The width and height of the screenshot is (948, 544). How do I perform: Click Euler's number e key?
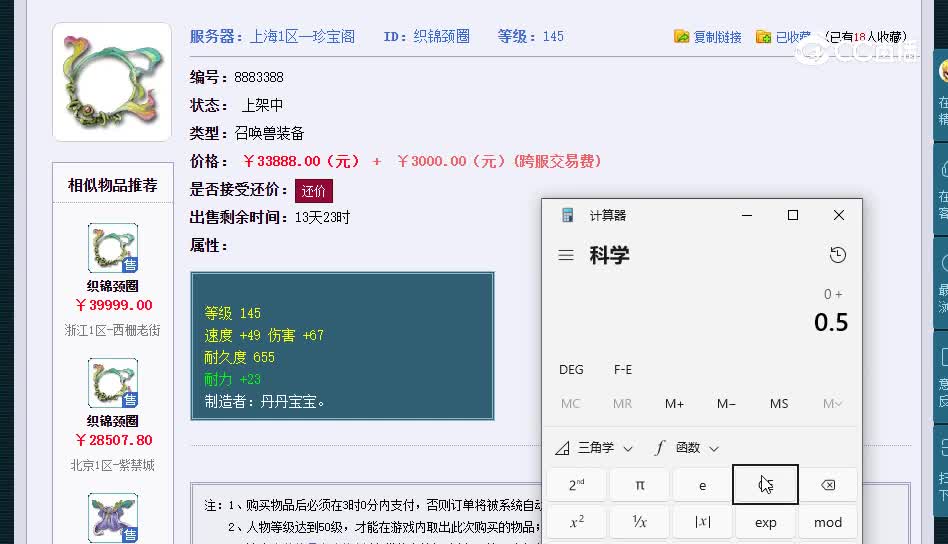coord(702,485)
